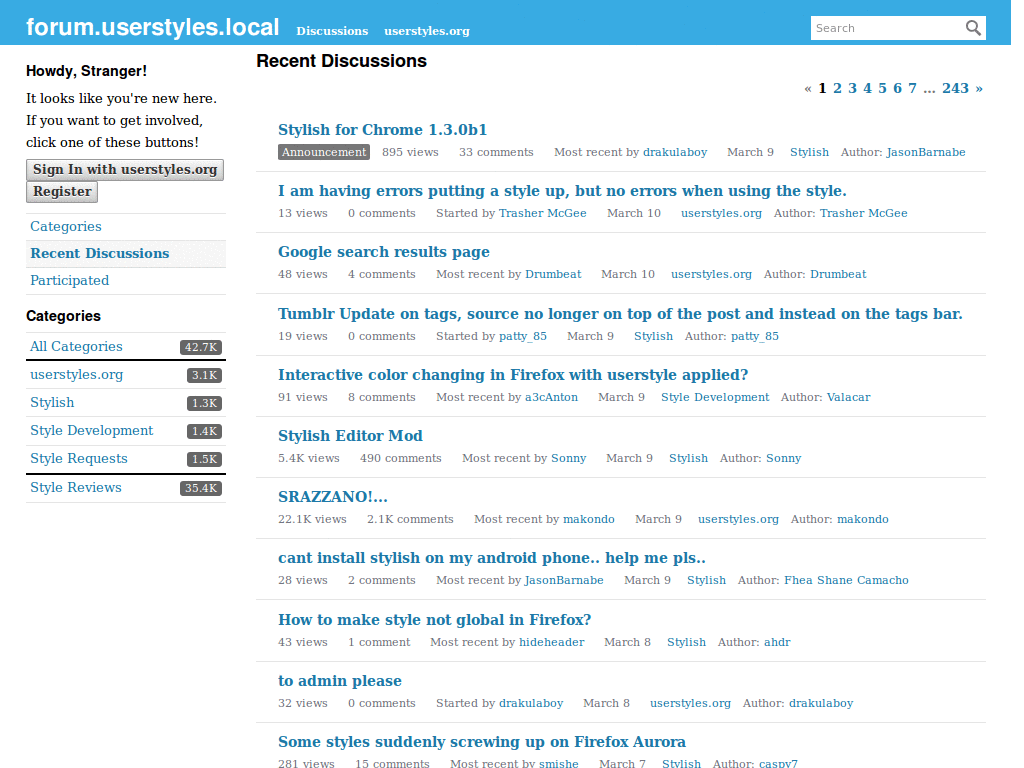Go to page 7 of discussions
This screenshot has height=768, width=1024.
pyautogui.click(x=912, y=88)
